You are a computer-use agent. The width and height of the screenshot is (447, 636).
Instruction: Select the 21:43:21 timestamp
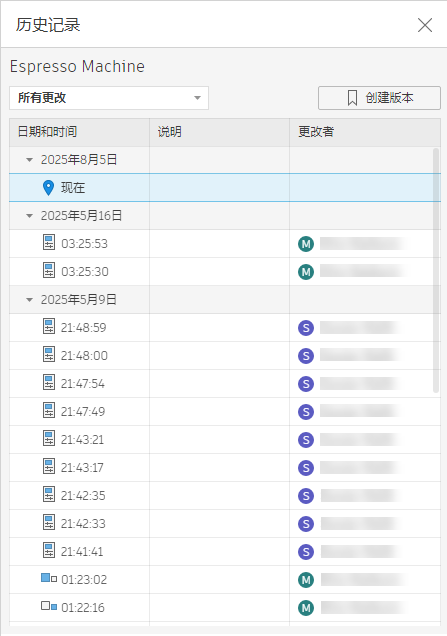pyautogui.click(x=82, y=440)
